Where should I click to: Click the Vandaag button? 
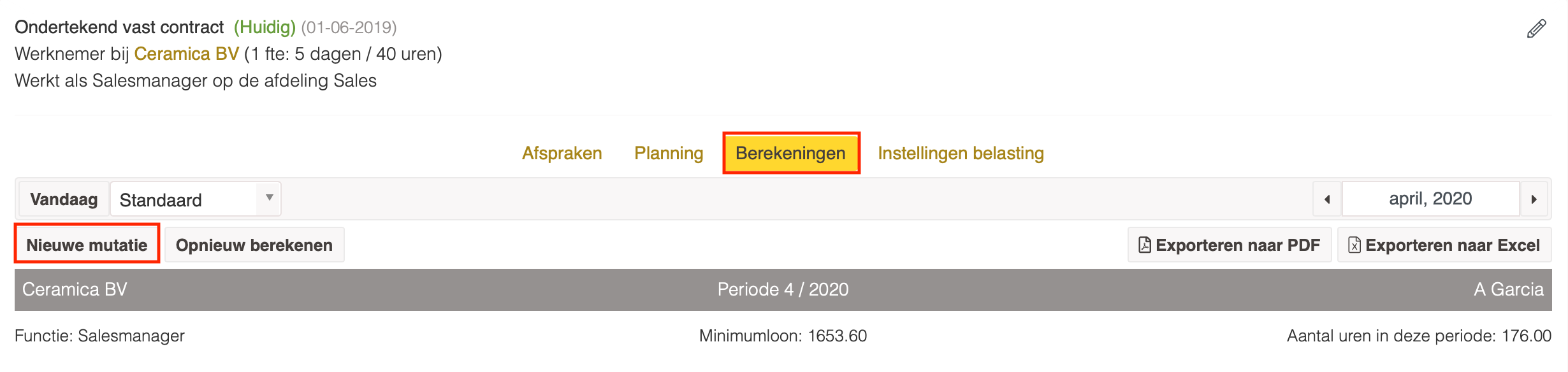[x=64, y=199]
